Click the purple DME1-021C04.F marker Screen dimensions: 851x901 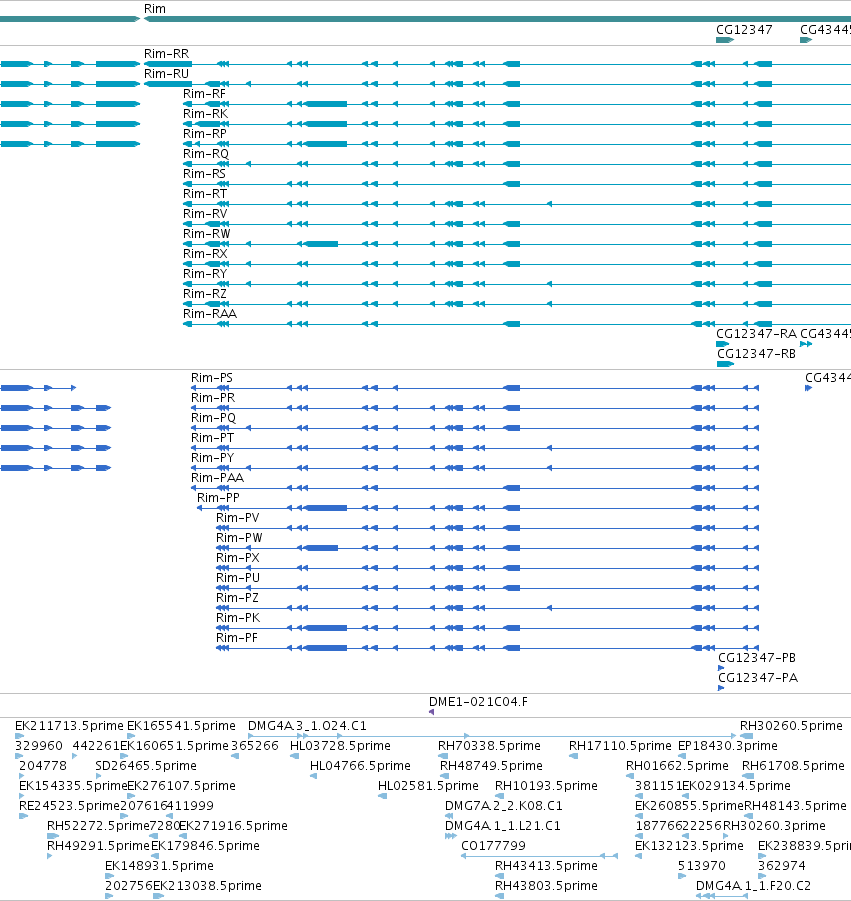432,713
